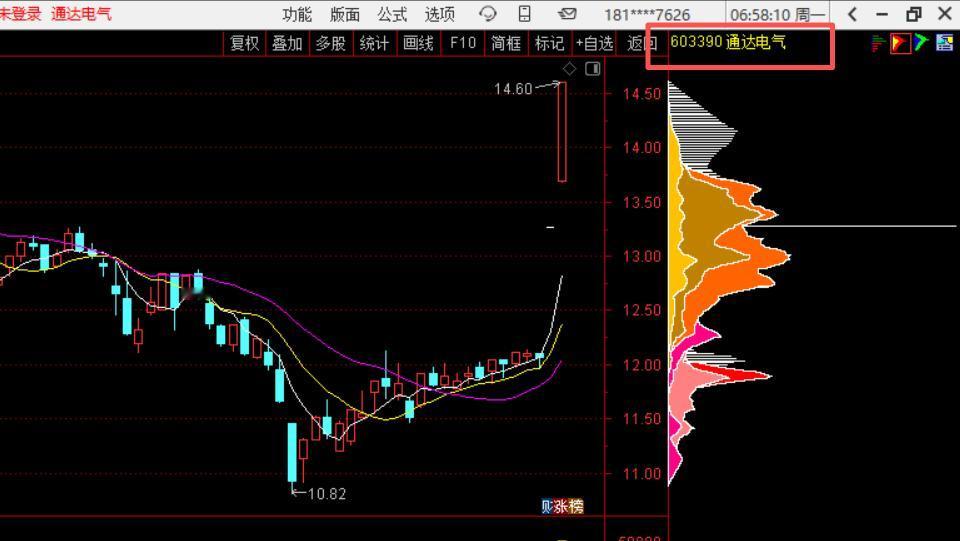Click the 14.50 price axis label
The width and height of the screenshot is (960, 541).
(642, 94)
